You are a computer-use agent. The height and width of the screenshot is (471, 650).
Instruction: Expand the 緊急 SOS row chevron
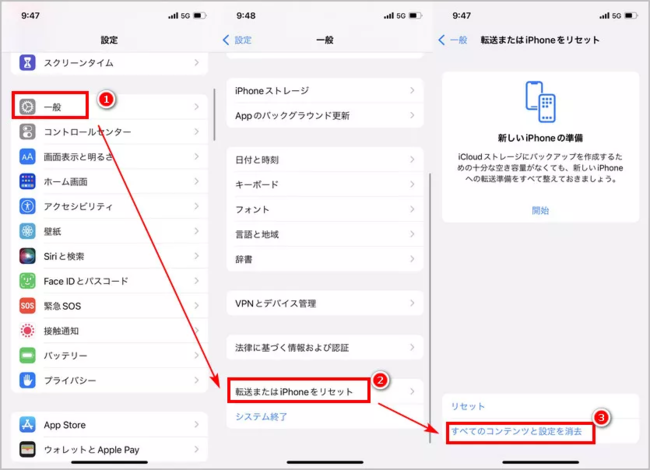pyautogui.click(x=196, y=306)
